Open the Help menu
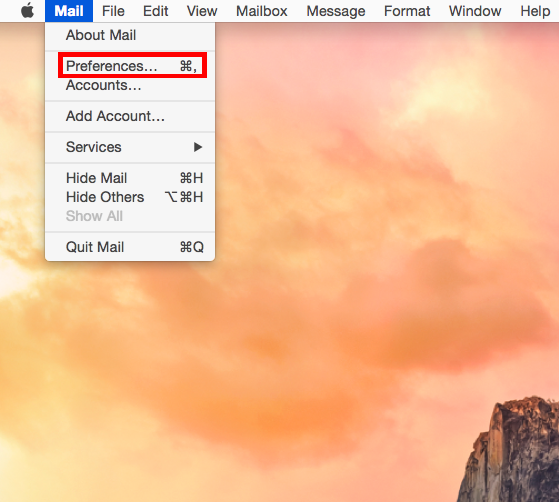The width and height of the screenshot is (559, 502). tap(535, 11)
